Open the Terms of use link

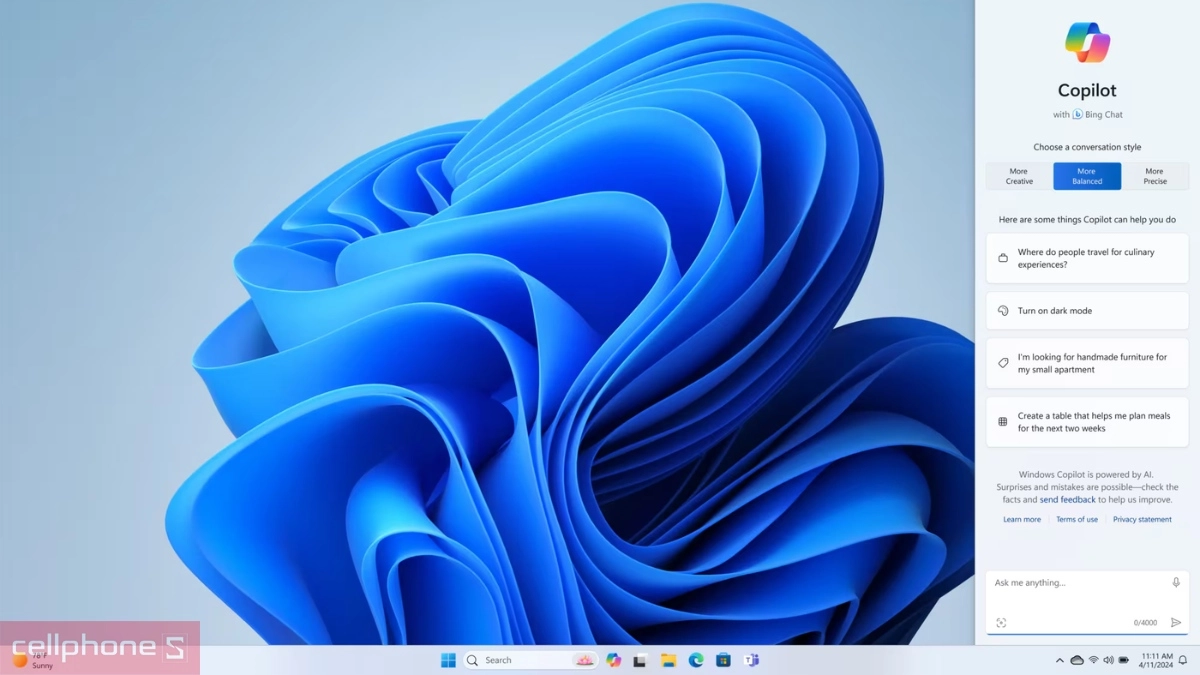pyautogui.click(x=1077, y=519)
